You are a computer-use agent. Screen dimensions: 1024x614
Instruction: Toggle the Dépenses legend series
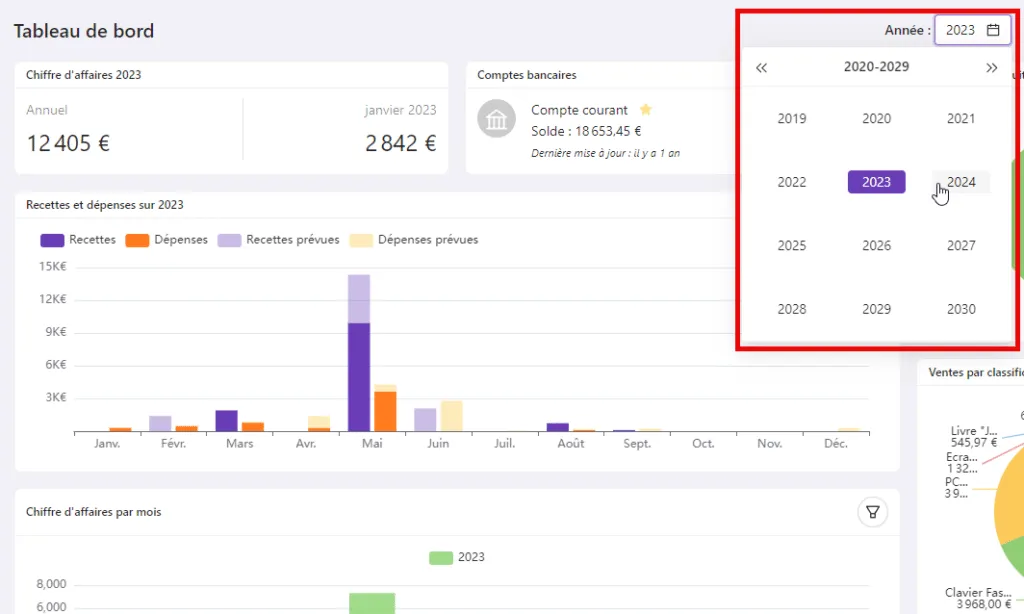[167, 240]
